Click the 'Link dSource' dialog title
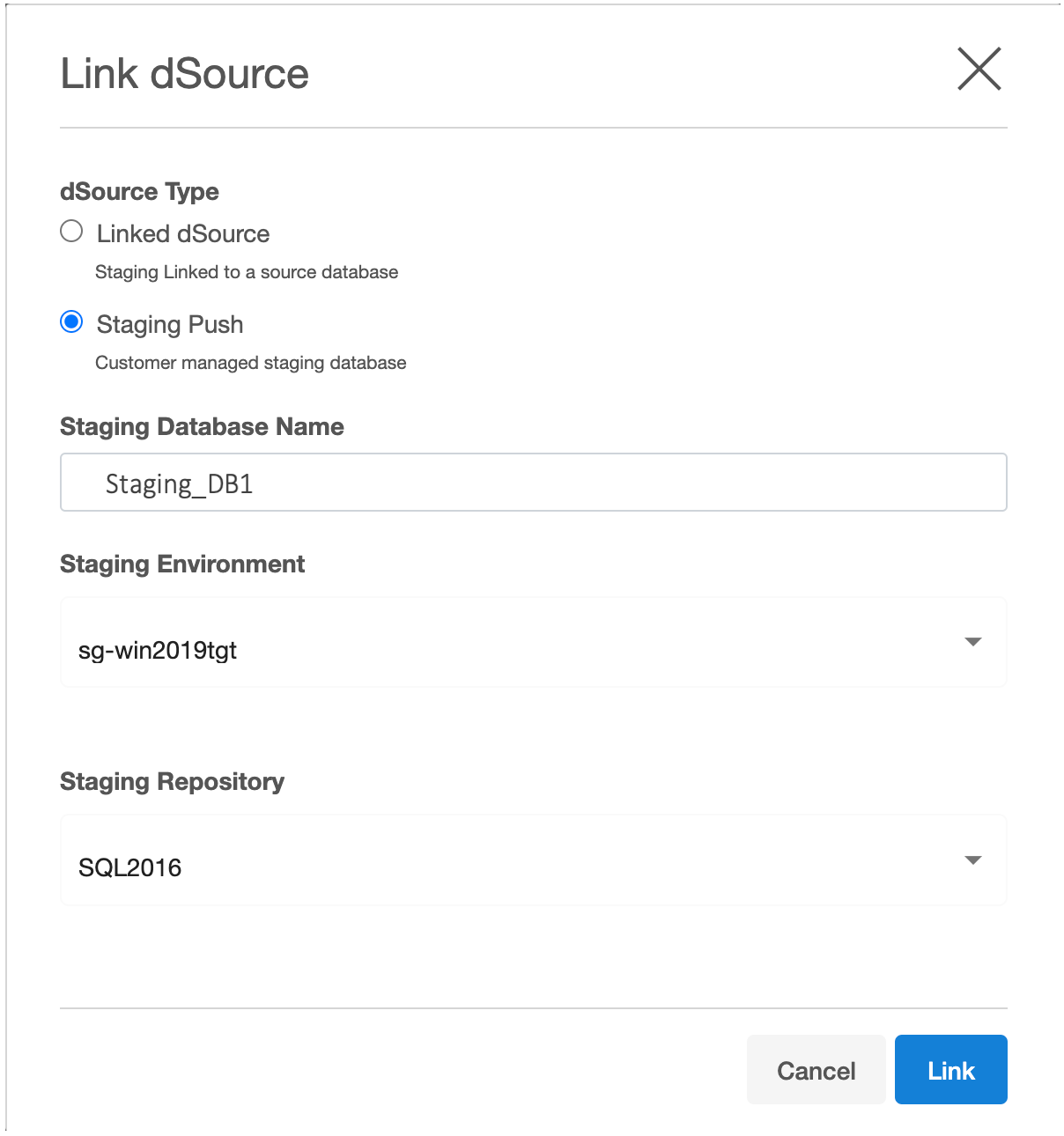This screenshot has width=1064, height=1136. click(x=184, y=74)
